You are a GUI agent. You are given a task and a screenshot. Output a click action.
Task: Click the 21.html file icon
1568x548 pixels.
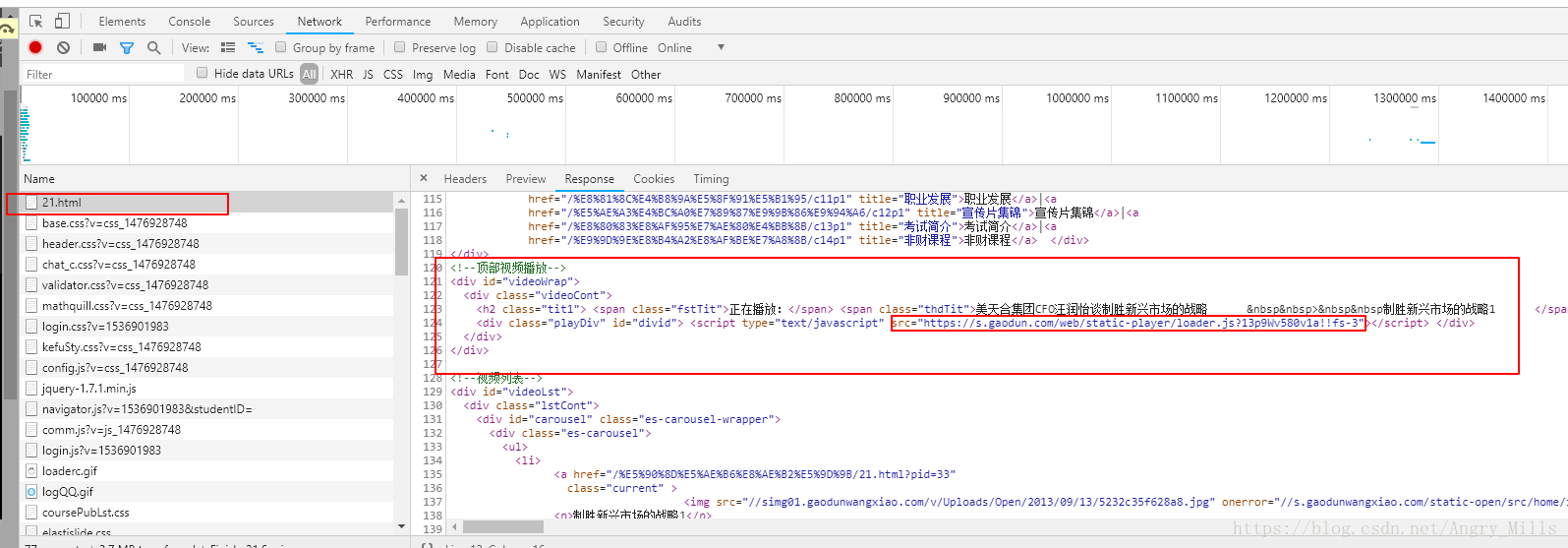tap(31, 203)
